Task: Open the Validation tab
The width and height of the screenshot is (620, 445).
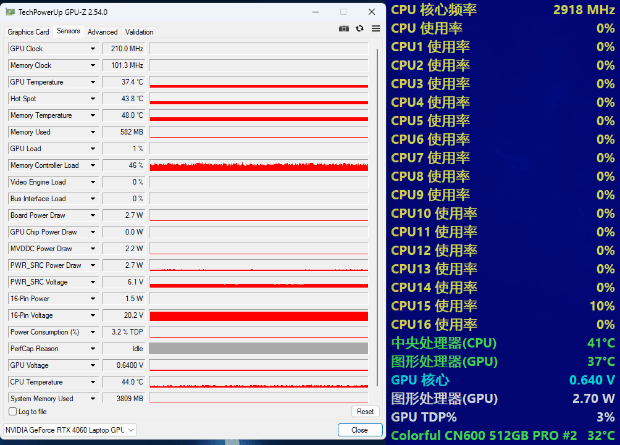Action: tap(139, 32)
